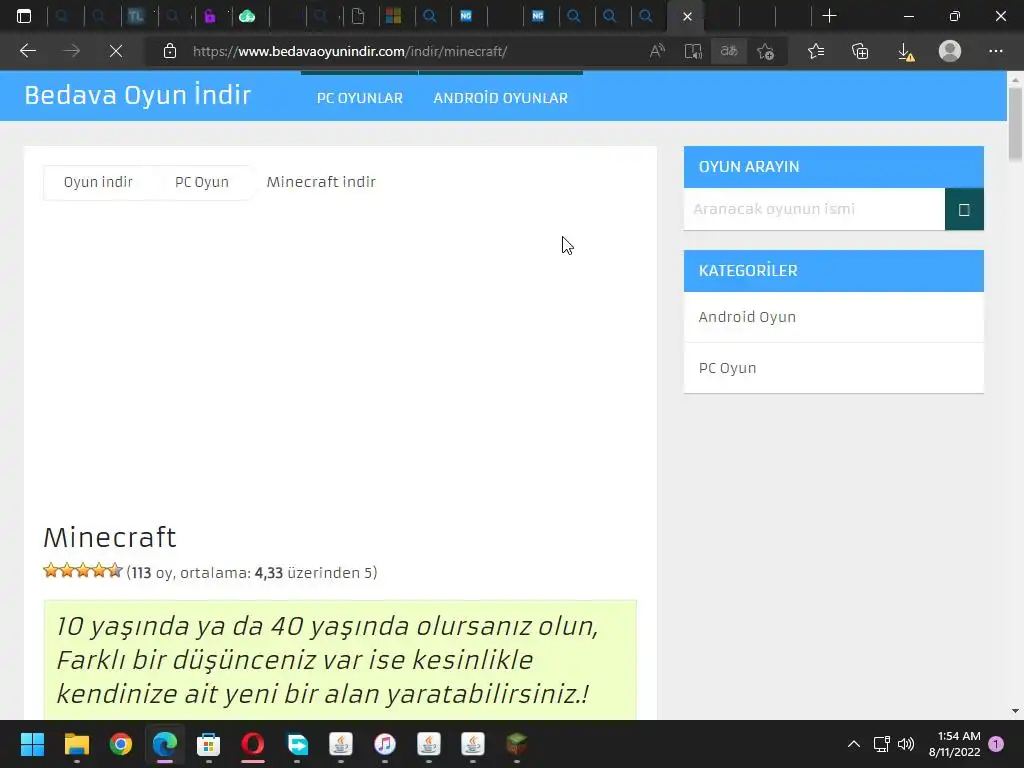This screenshot has height=768, width=1024.
Task: Switch to the TL browser tab
Action: 135,16
